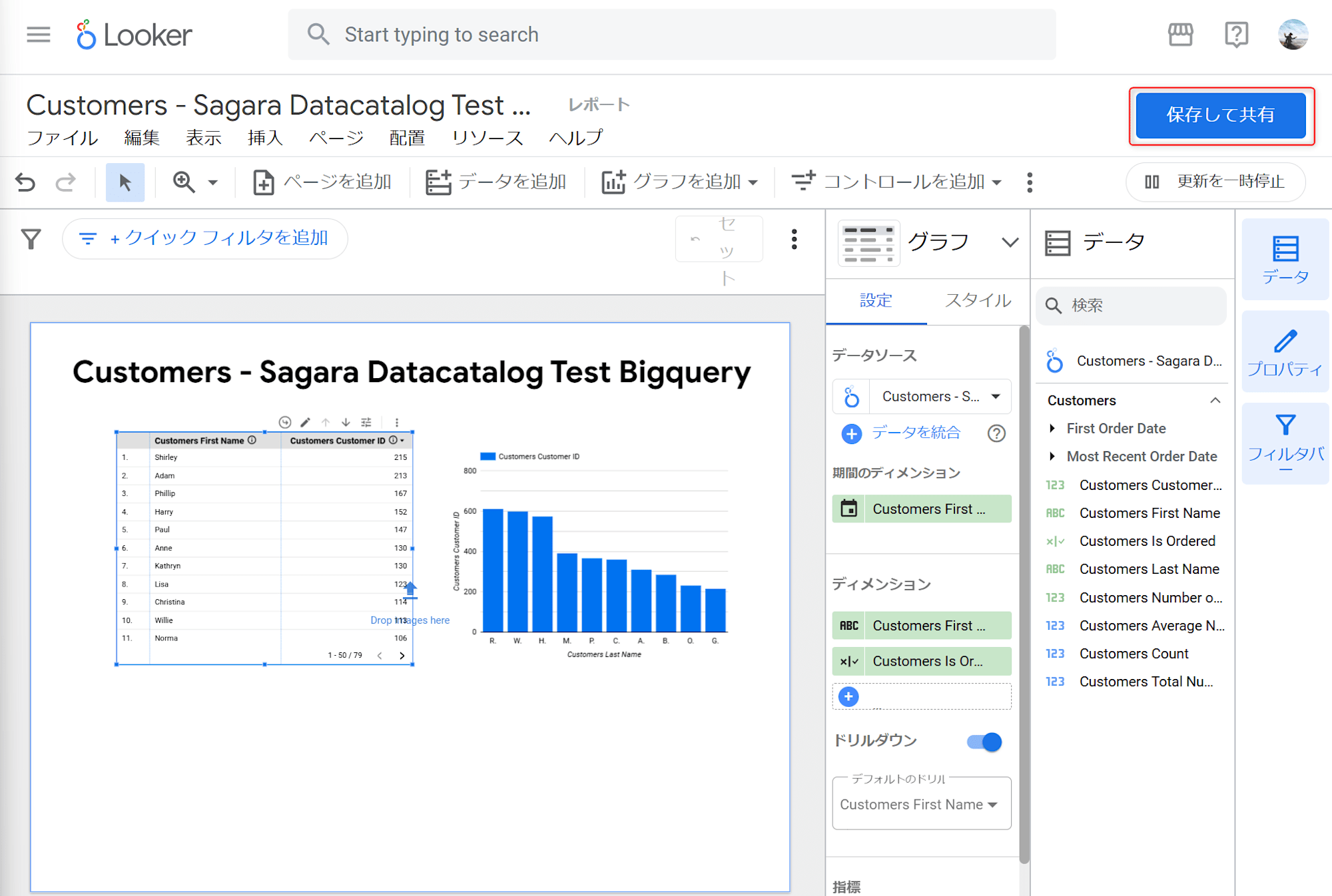Go to next page of table
Image resolution: width=1332 pixels, height=896 pixels.
(402, 655)
